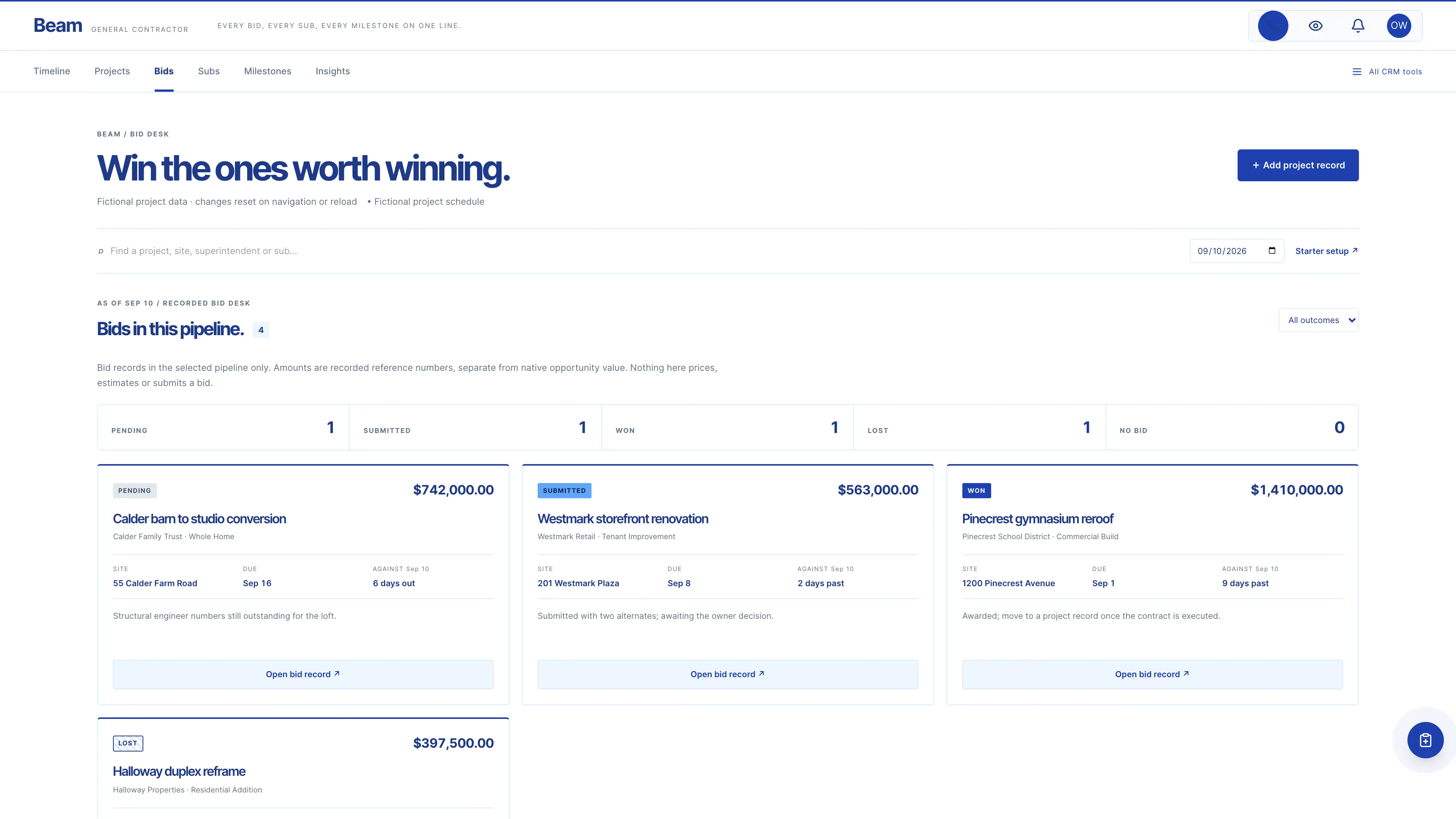Open the Subs tab
This screenshot has height=819, width=1456.
[209, 71]
